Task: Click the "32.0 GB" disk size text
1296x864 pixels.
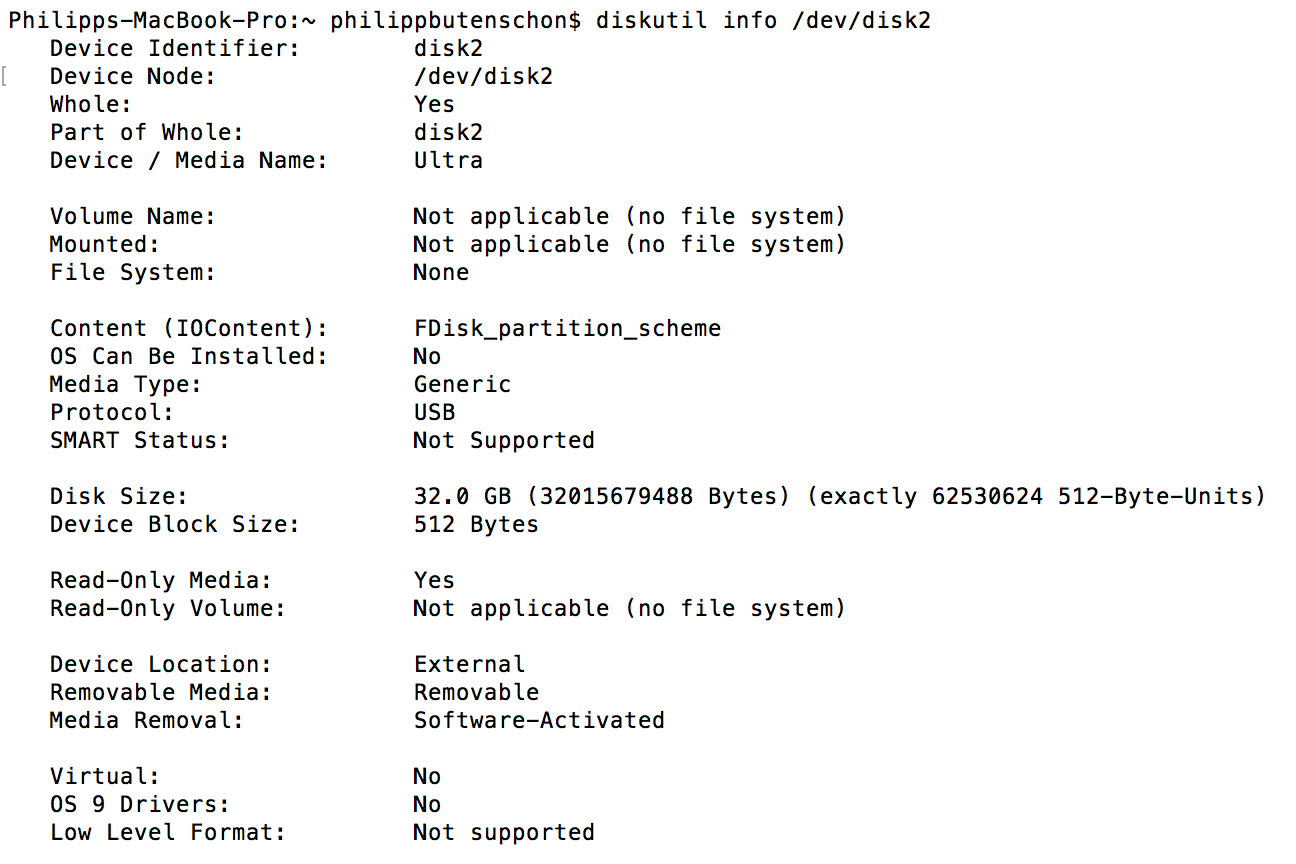Action: pos(462,496)
